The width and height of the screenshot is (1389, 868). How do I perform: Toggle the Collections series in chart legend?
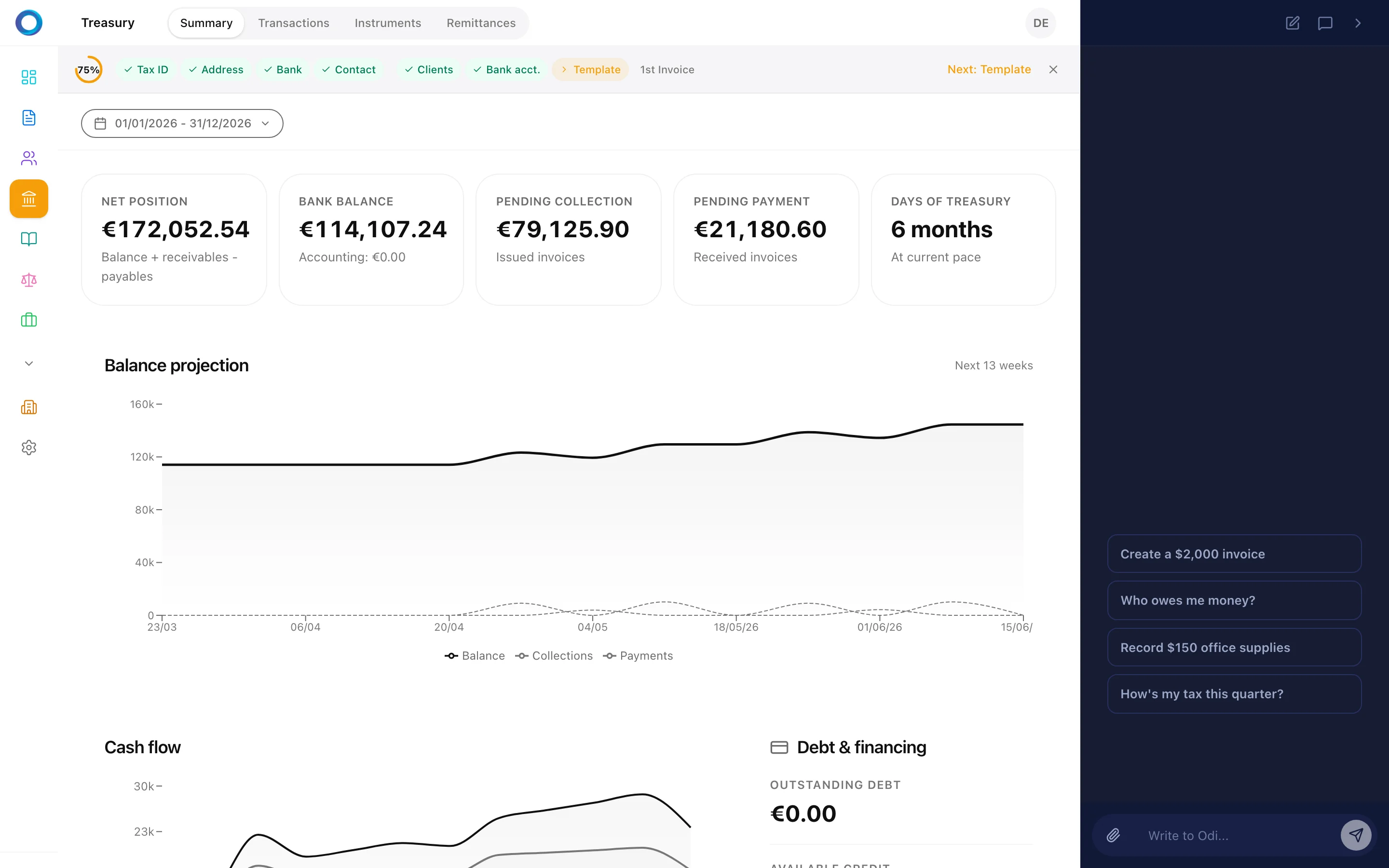click(554, 656)
